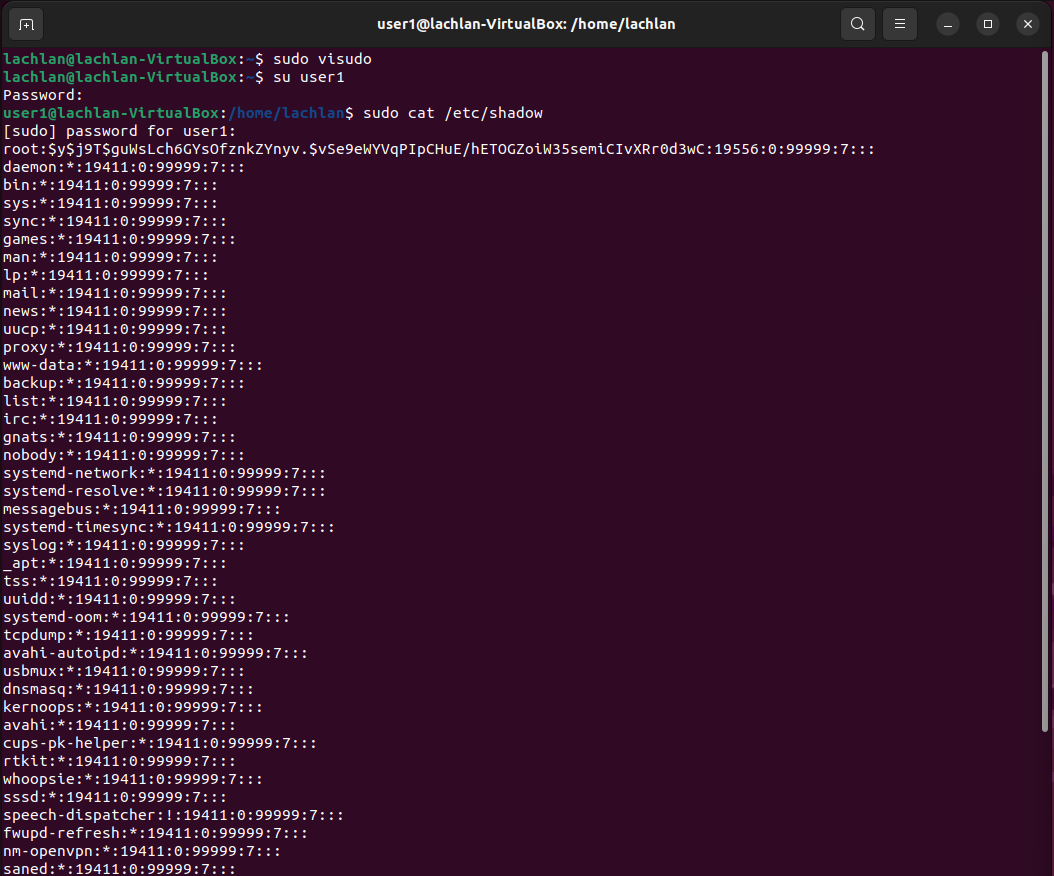The height and width of the screenshot is (876, 1054).
Task: Open the terminal search tool
Action: pos(857,23)
